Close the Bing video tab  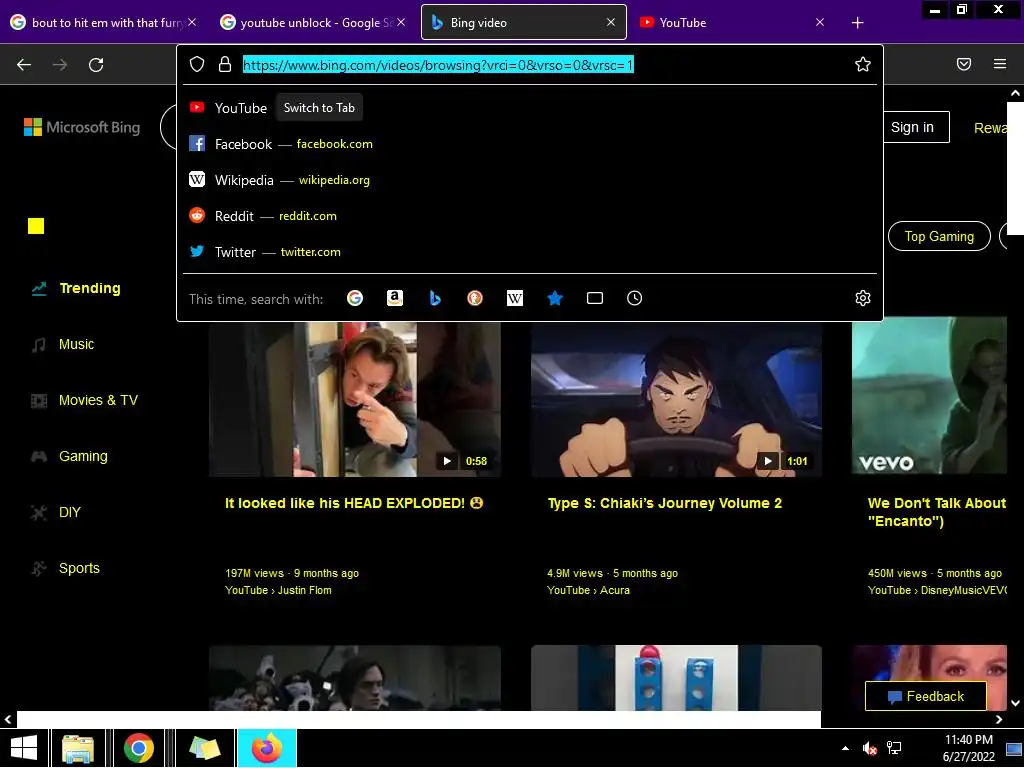pyautogui.click(x=611, y=22)
